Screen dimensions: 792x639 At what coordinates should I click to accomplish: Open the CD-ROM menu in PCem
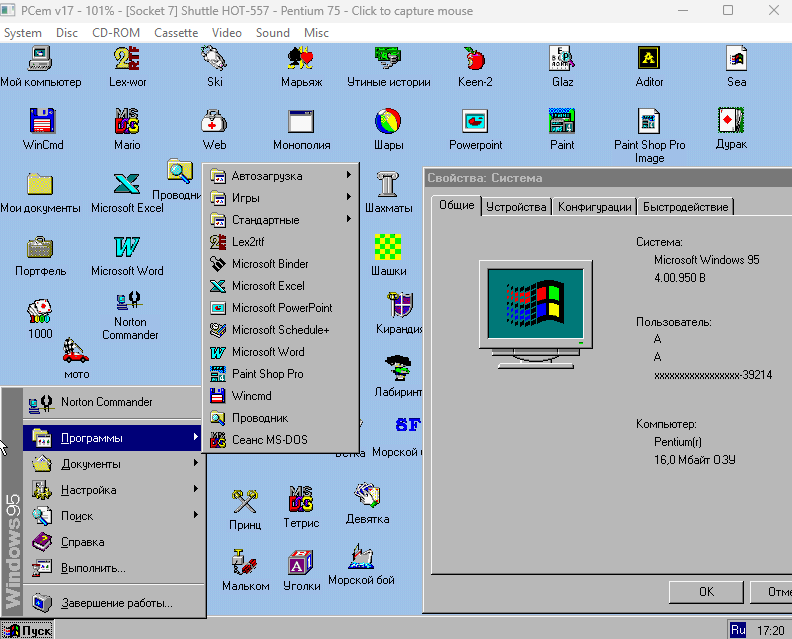116,32
